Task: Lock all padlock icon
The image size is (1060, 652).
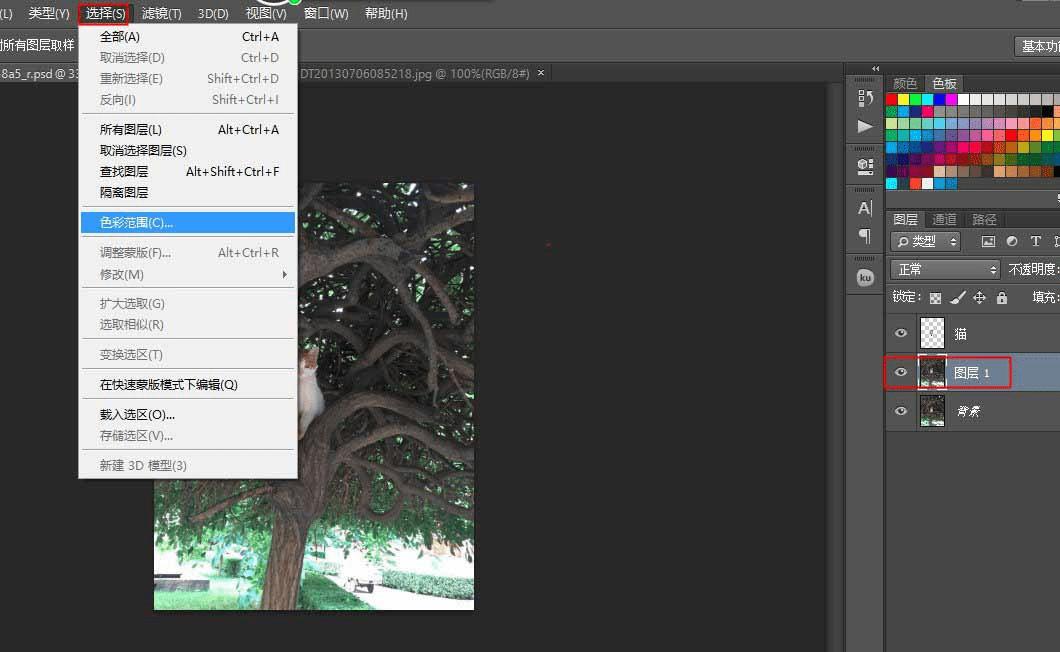Action: 1002,298
